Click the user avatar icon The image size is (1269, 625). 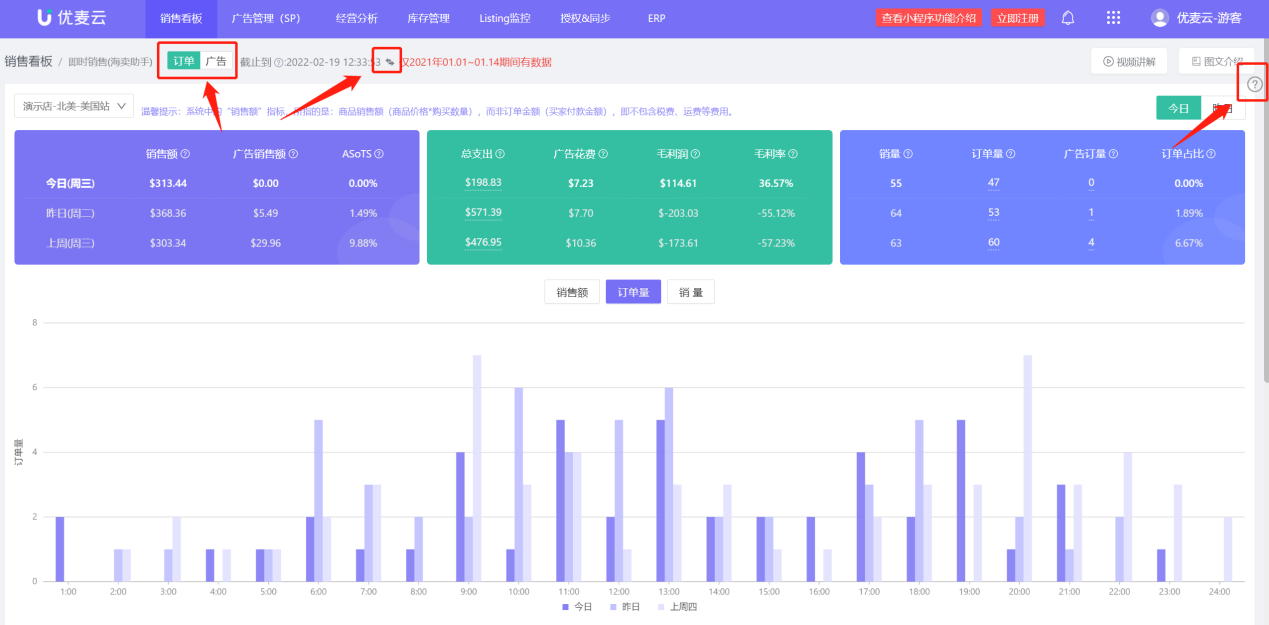click(1159, 18)
